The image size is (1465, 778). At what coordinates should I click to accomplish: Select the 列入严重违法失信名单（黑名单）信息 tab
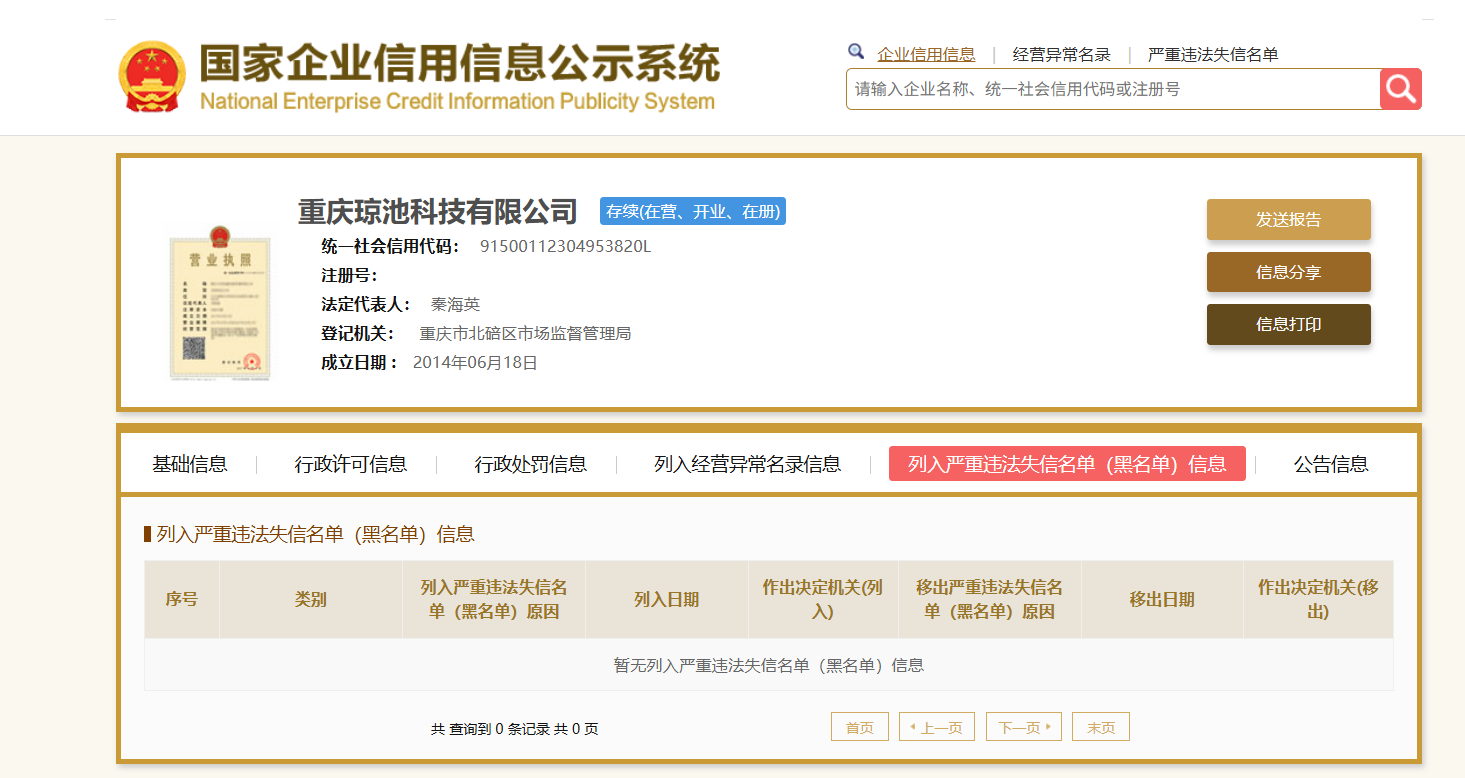click(1067, 464)
